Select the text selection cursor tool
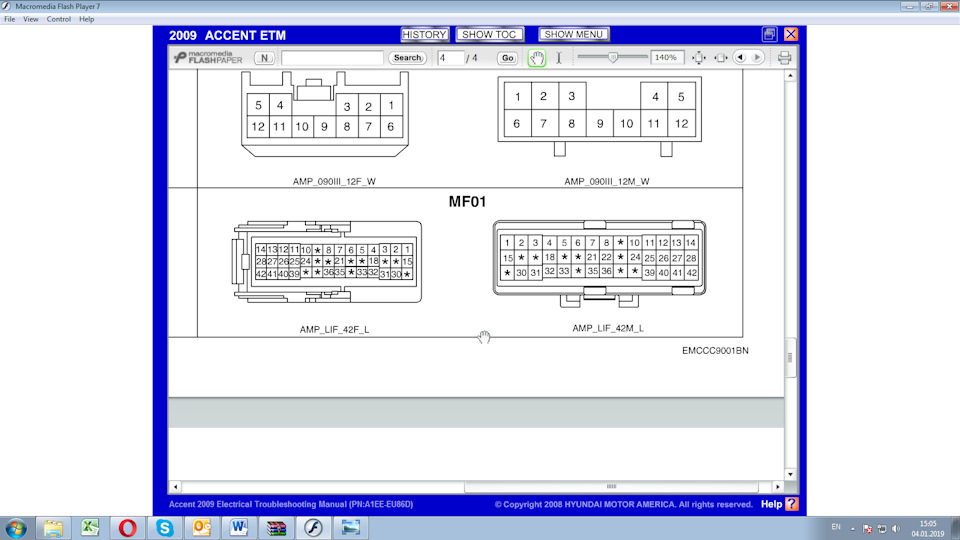This screenshot has height=540, width=960. [x=559, y=58]
